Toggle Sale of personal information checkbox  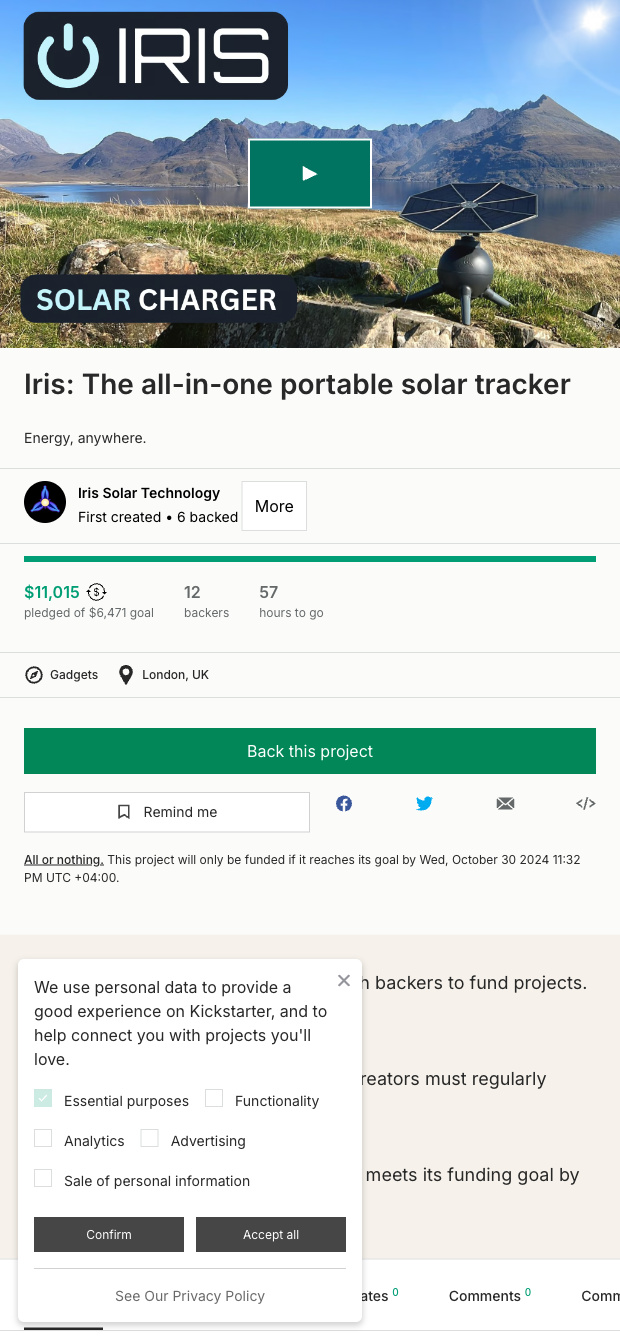click(43, 1179)
